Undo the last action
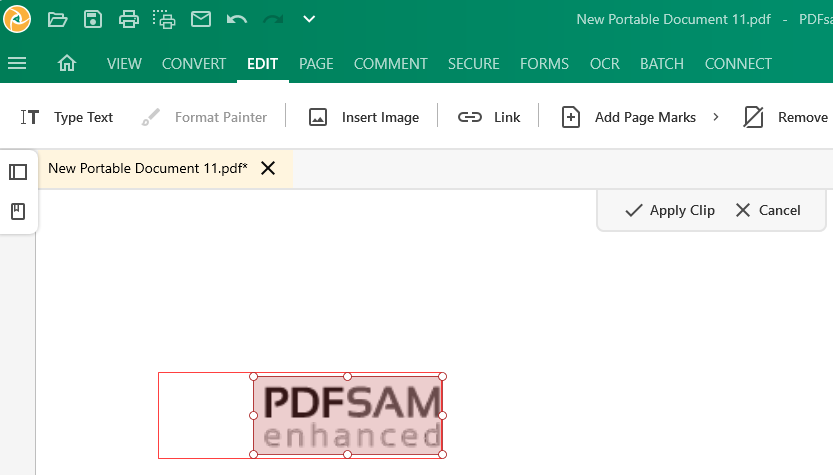Image resolution: width=833 pixels, height=475 pixels. tap(236, 20)
